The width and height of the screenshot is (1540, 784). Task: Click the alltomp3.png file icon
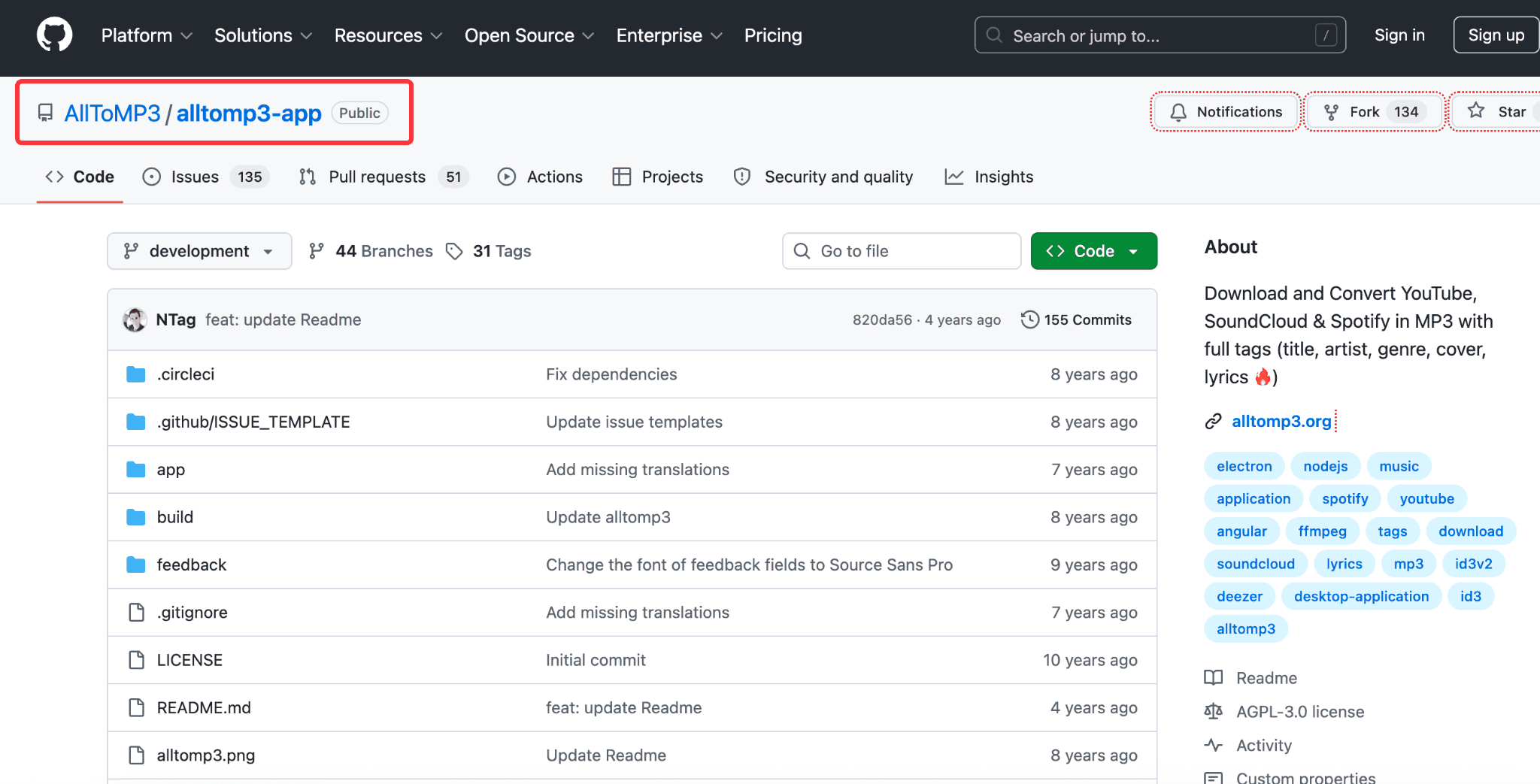(x=136, y=755)
